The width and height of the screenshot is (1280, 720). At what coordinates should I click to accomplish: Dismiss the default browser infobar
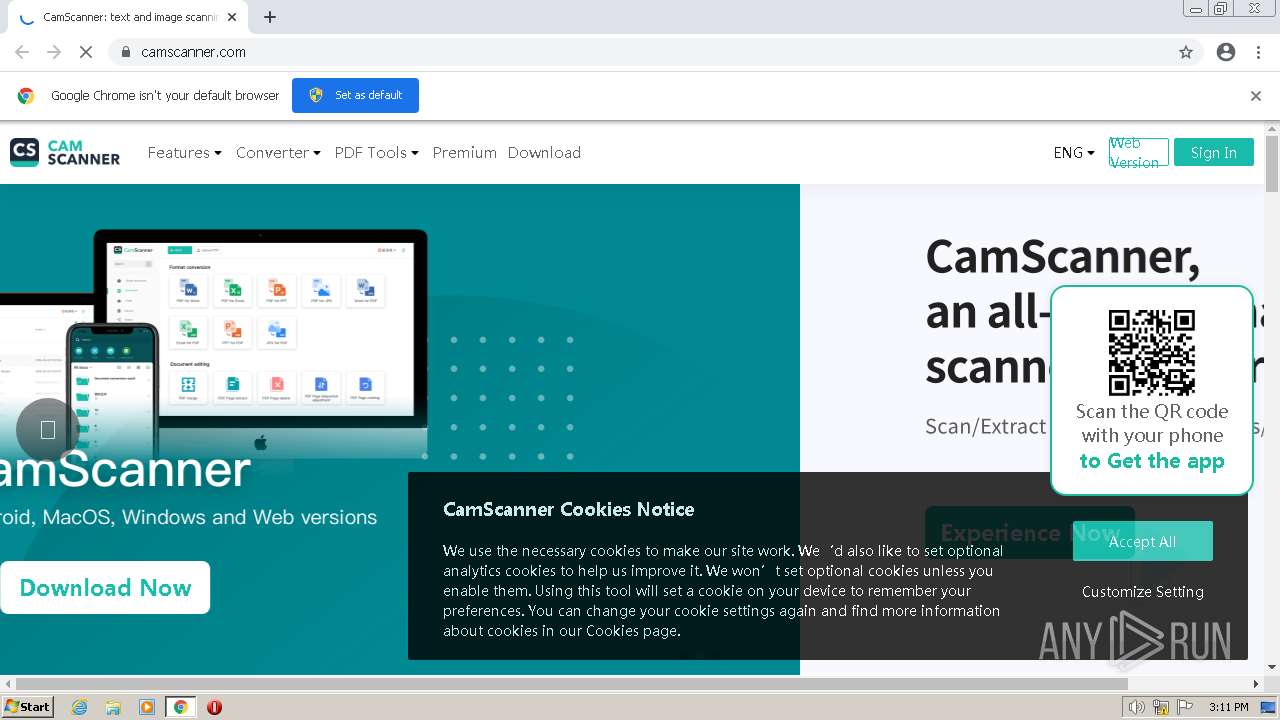(1255, 96)
